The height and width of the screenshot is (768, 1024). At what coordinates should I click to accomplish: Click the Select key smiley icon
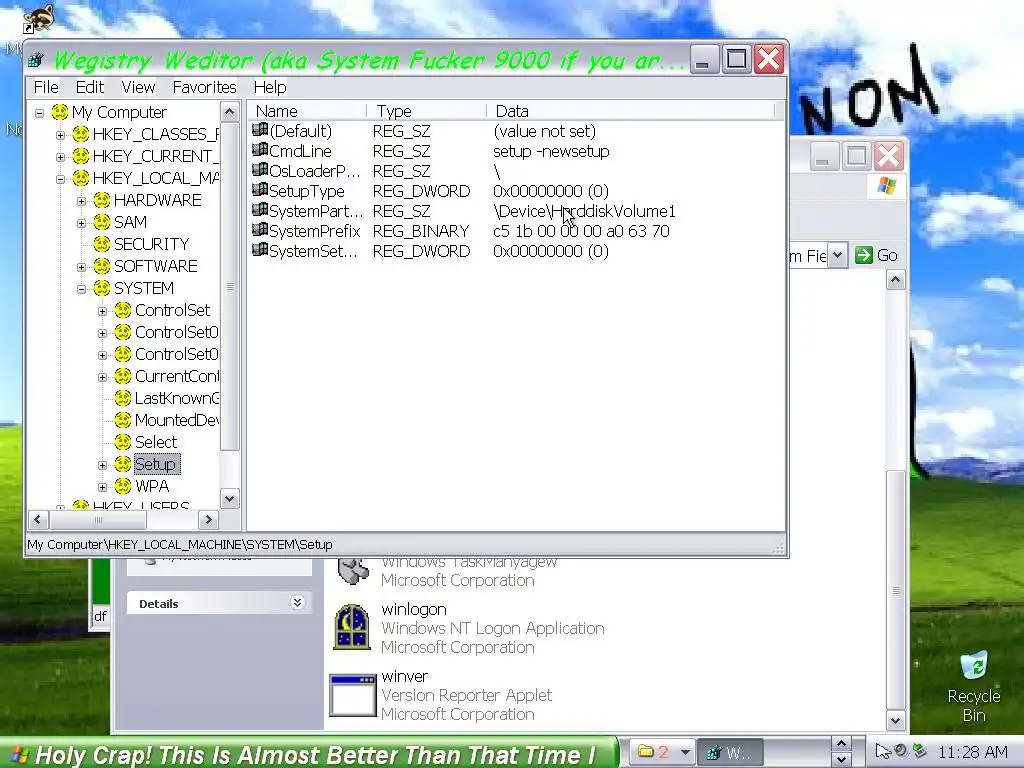coord(123,442)
